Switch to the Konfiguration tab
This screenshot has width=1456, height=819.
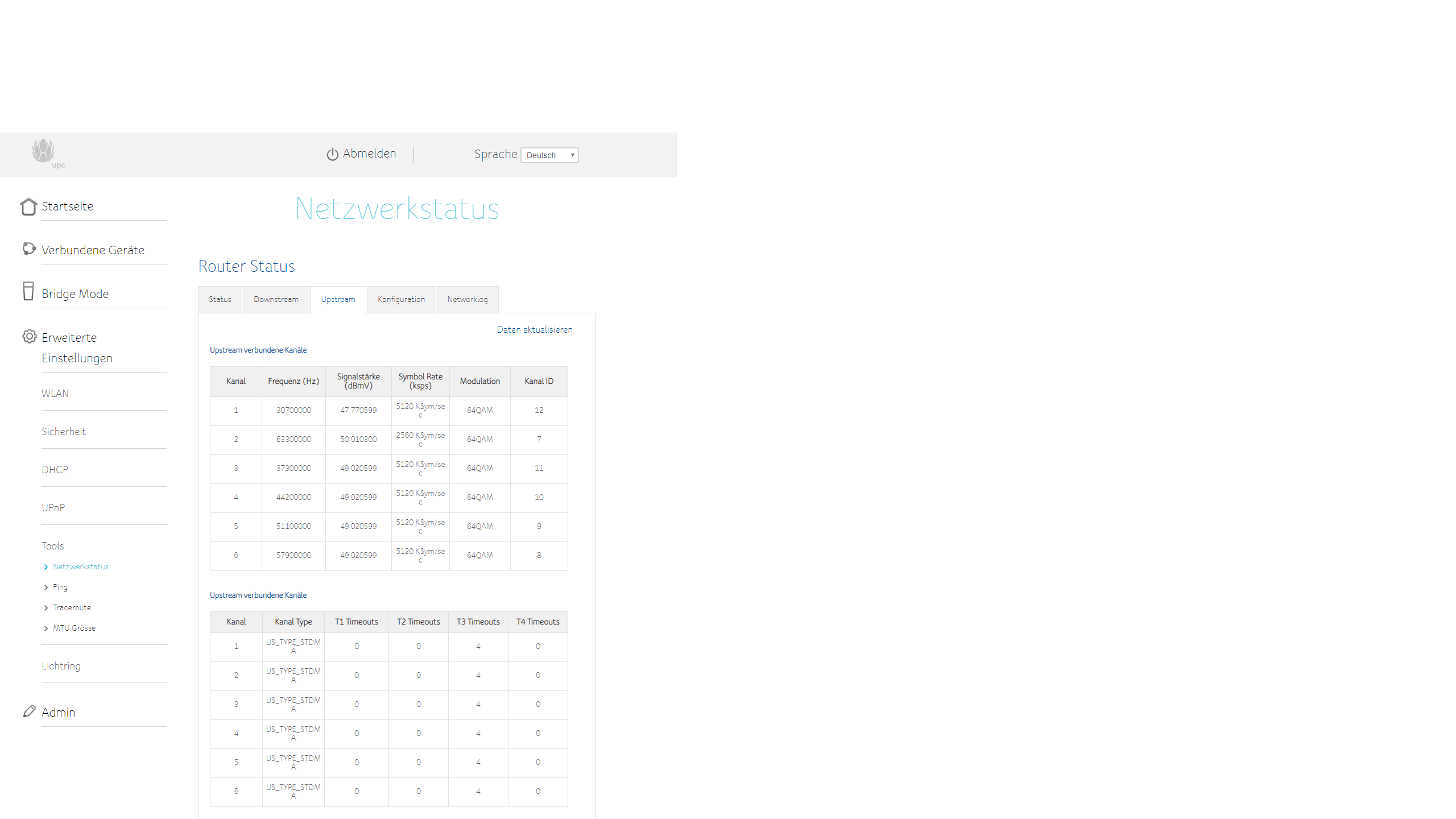(401, 299)
